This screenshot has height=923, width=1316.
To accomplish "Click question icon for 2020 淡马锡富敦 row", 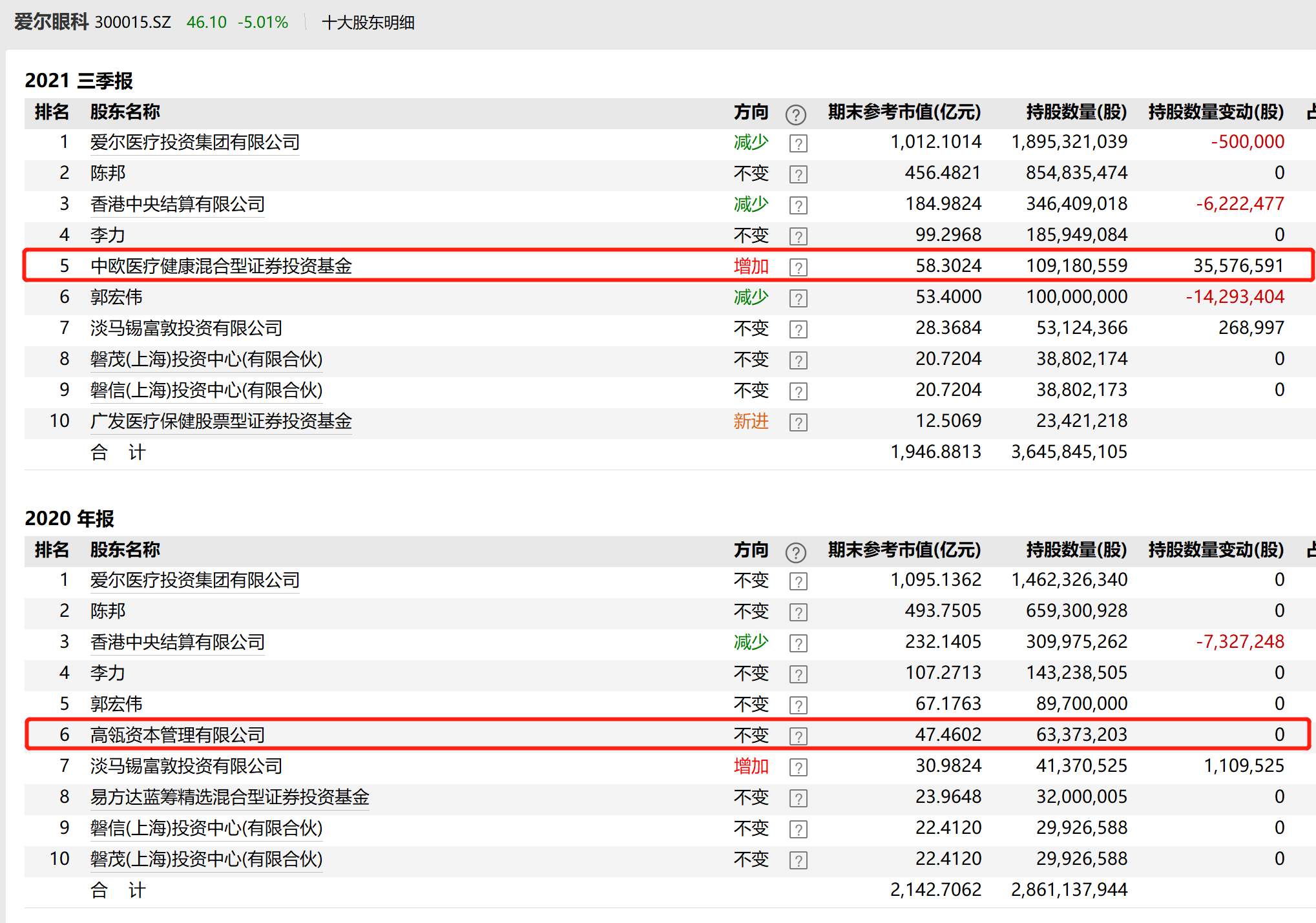I will (x=798, y=767).
